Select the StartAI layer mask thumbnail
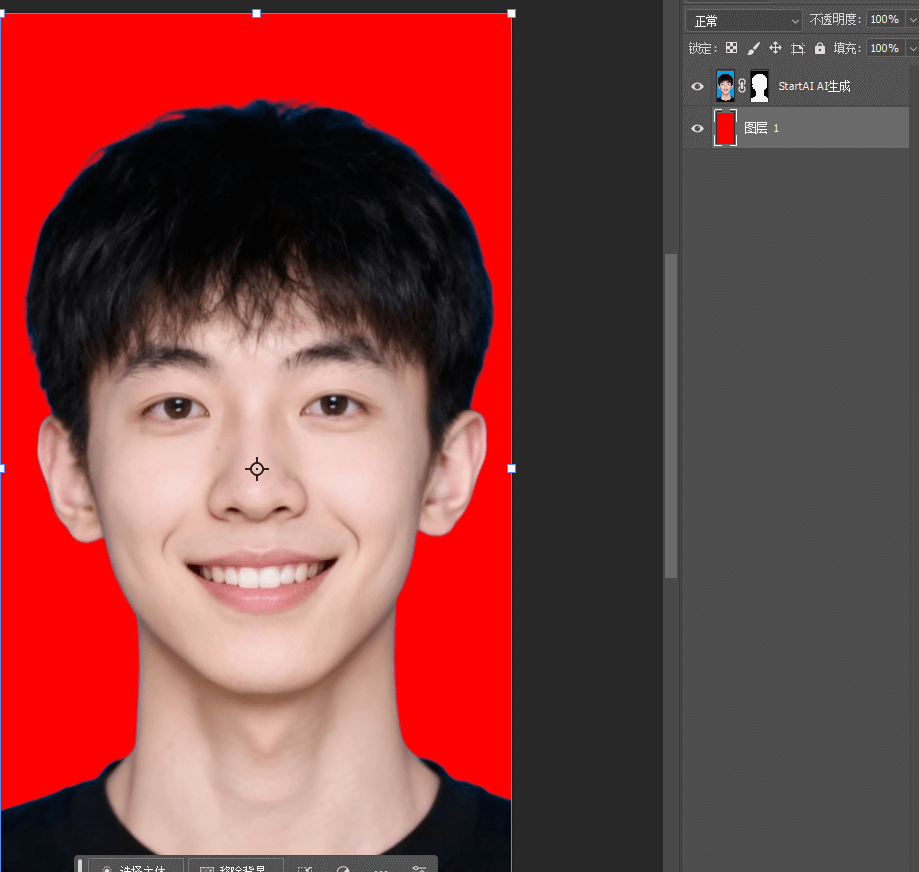 point(759,86)
